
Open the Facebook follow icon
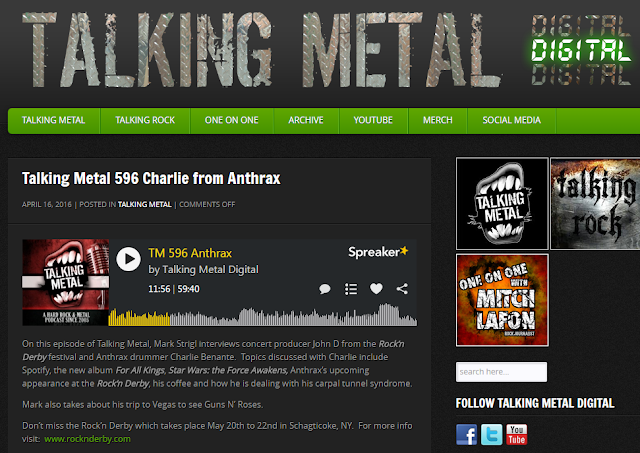coord(467,435)
